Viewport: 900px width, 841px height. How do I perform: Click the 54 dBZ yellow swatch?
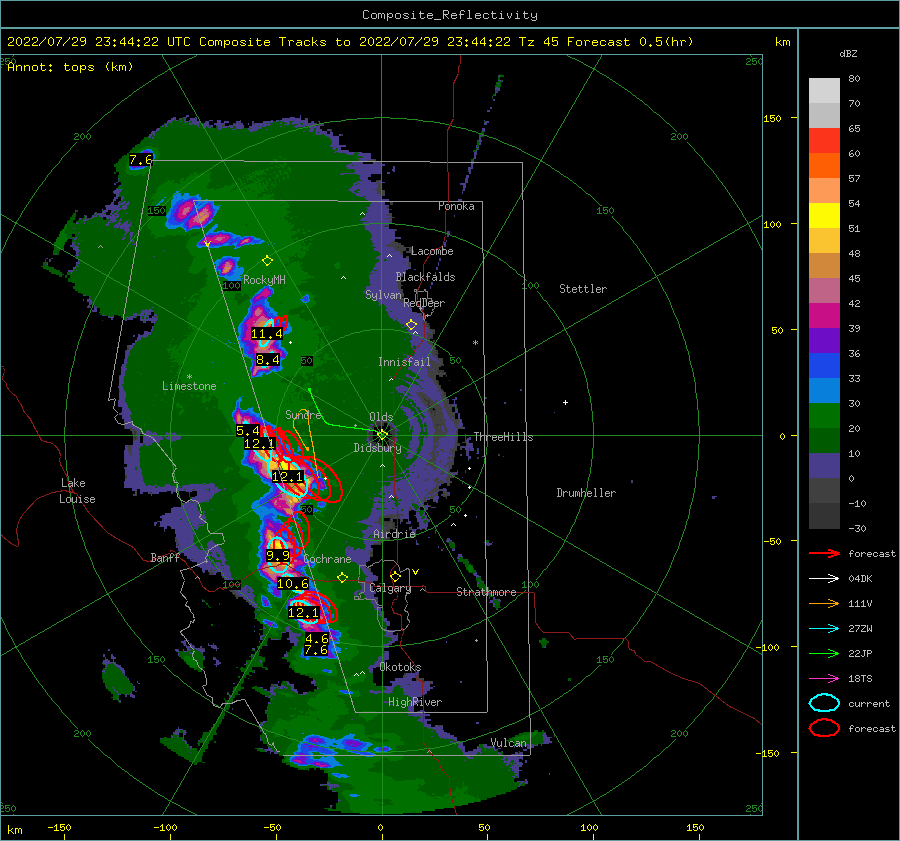click(x=824, y=215)
